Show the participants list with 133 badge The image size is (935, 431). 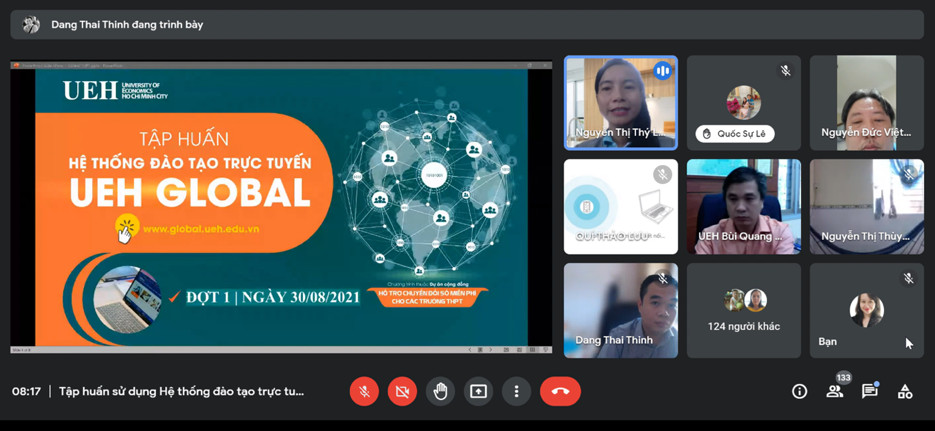[834, 392]
